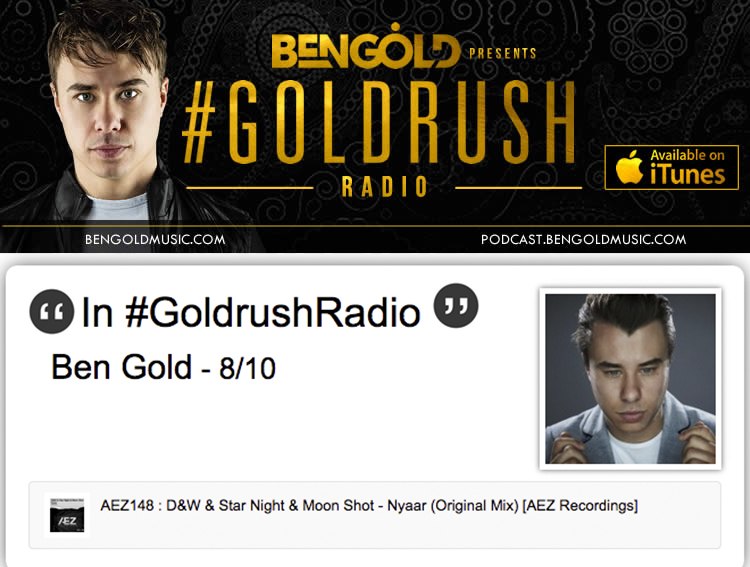Click the RADIO word under title
The image size is (750, 567).
[385, 187]
